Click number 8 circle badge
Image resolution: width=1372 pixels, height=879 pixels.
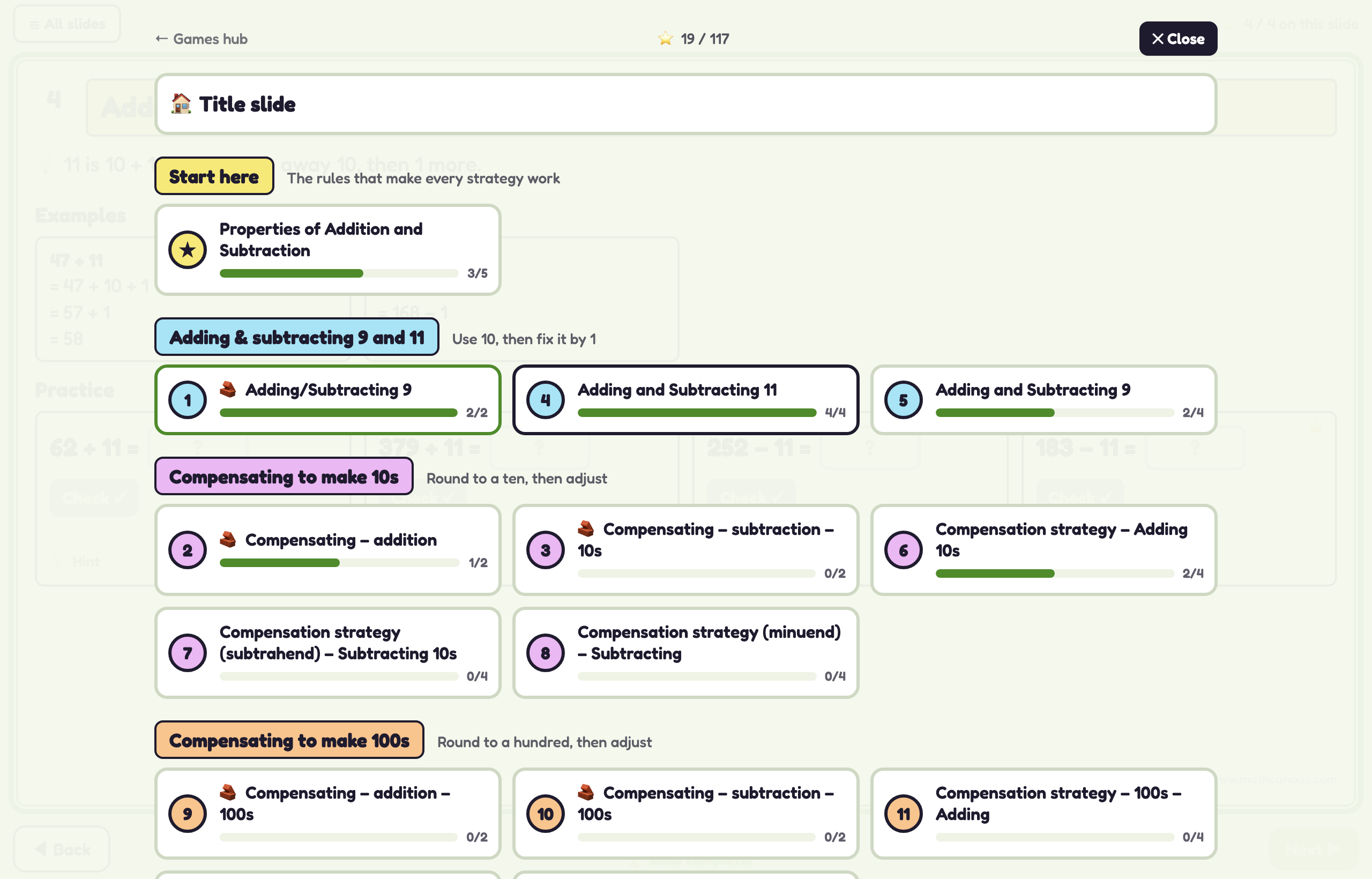click(545, 653)
